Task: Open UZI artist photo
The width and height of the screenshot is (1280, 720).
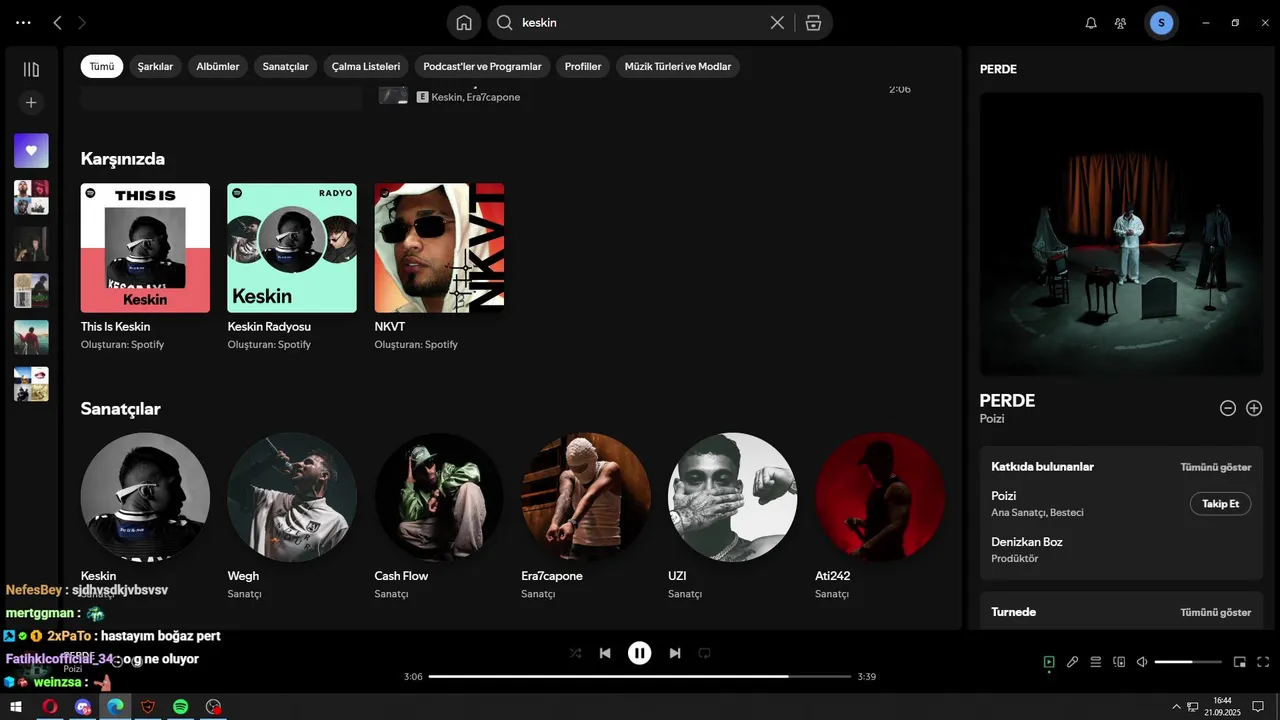Action: [733, 497]
